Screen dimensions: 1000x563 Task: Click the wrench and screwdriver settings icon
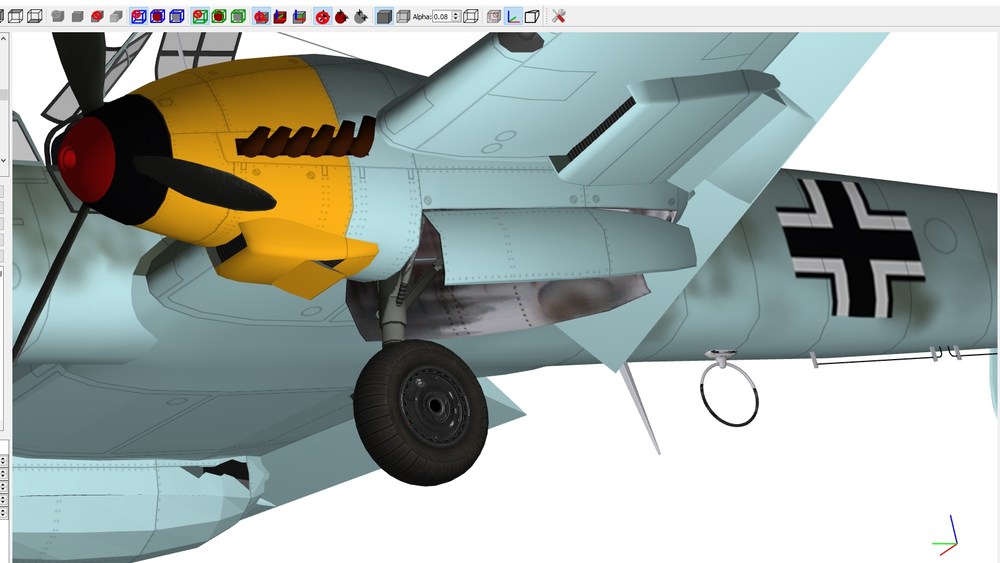click(559, 17)
